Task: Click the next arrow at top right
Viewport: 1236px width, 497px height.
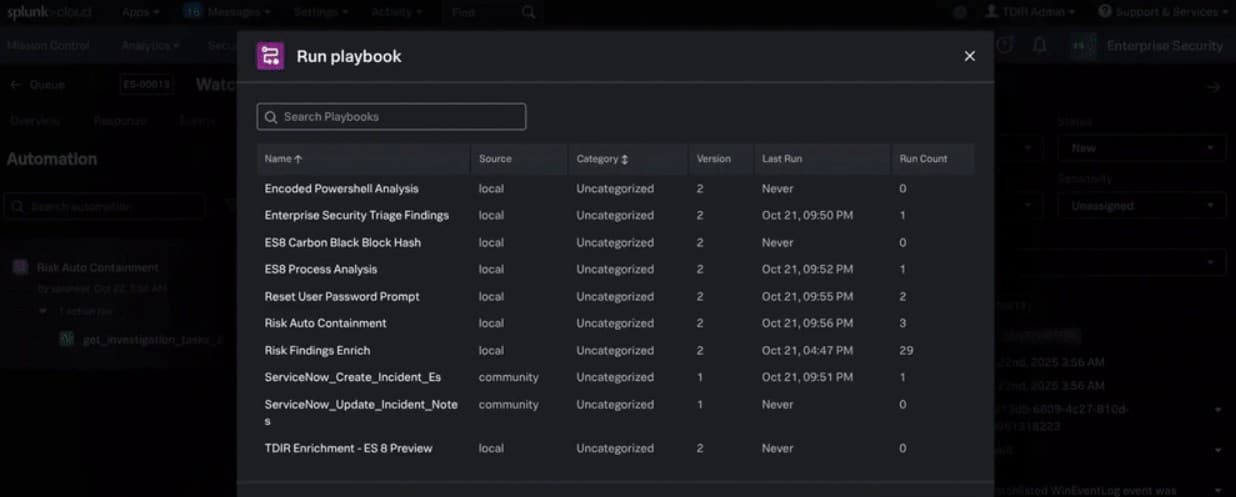Action: coord(1214,87)
